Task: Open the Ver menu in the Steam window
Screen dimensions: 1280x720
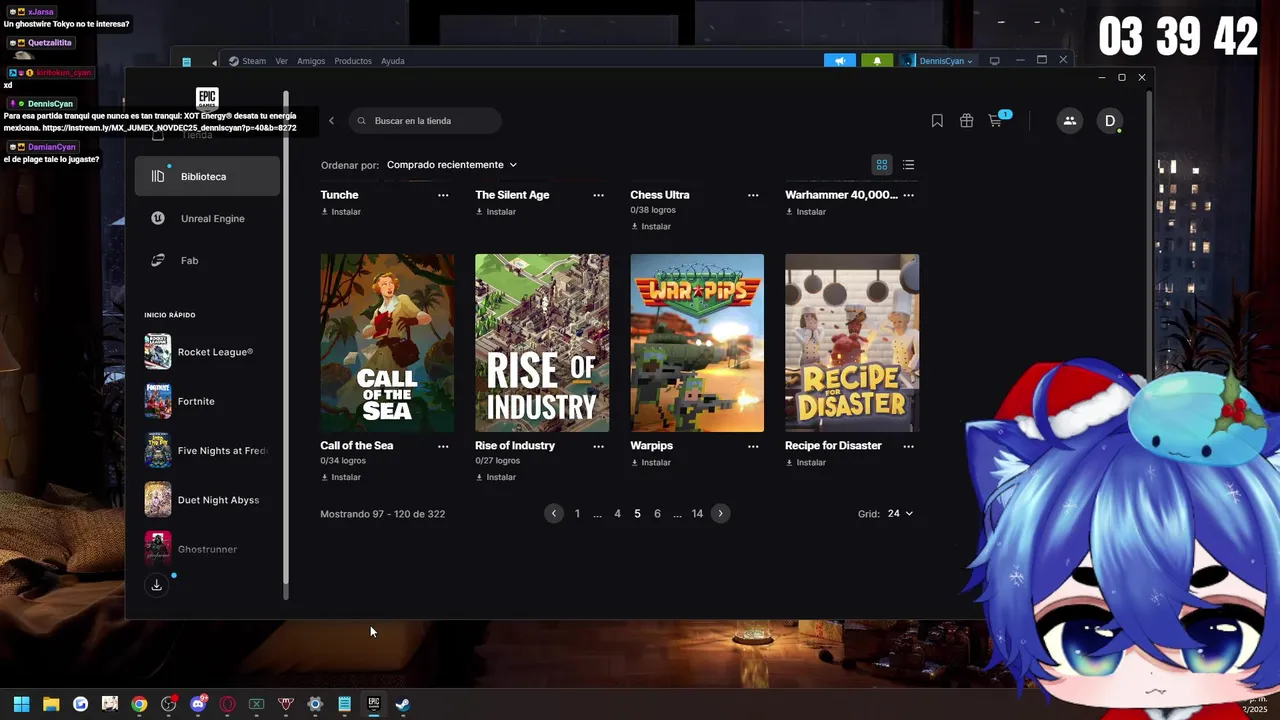Action: 282,61
